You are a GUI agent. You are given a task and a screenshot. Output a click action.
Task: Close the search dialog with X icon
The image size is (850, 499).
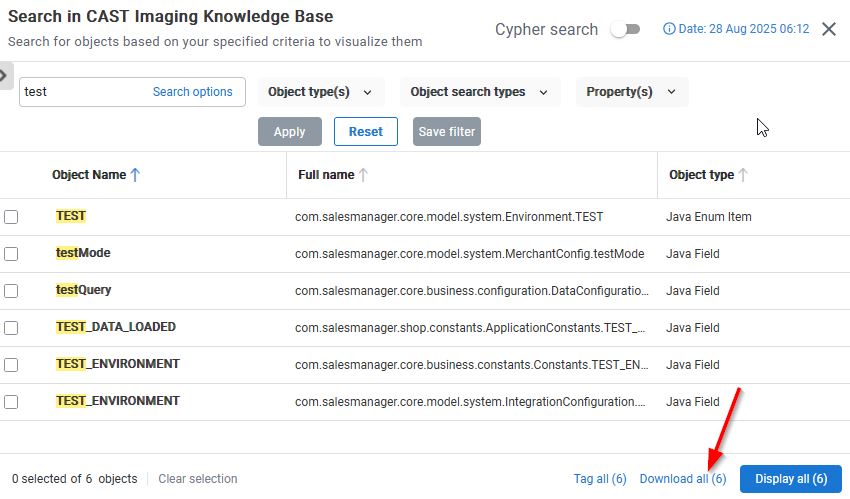point(829,29)
